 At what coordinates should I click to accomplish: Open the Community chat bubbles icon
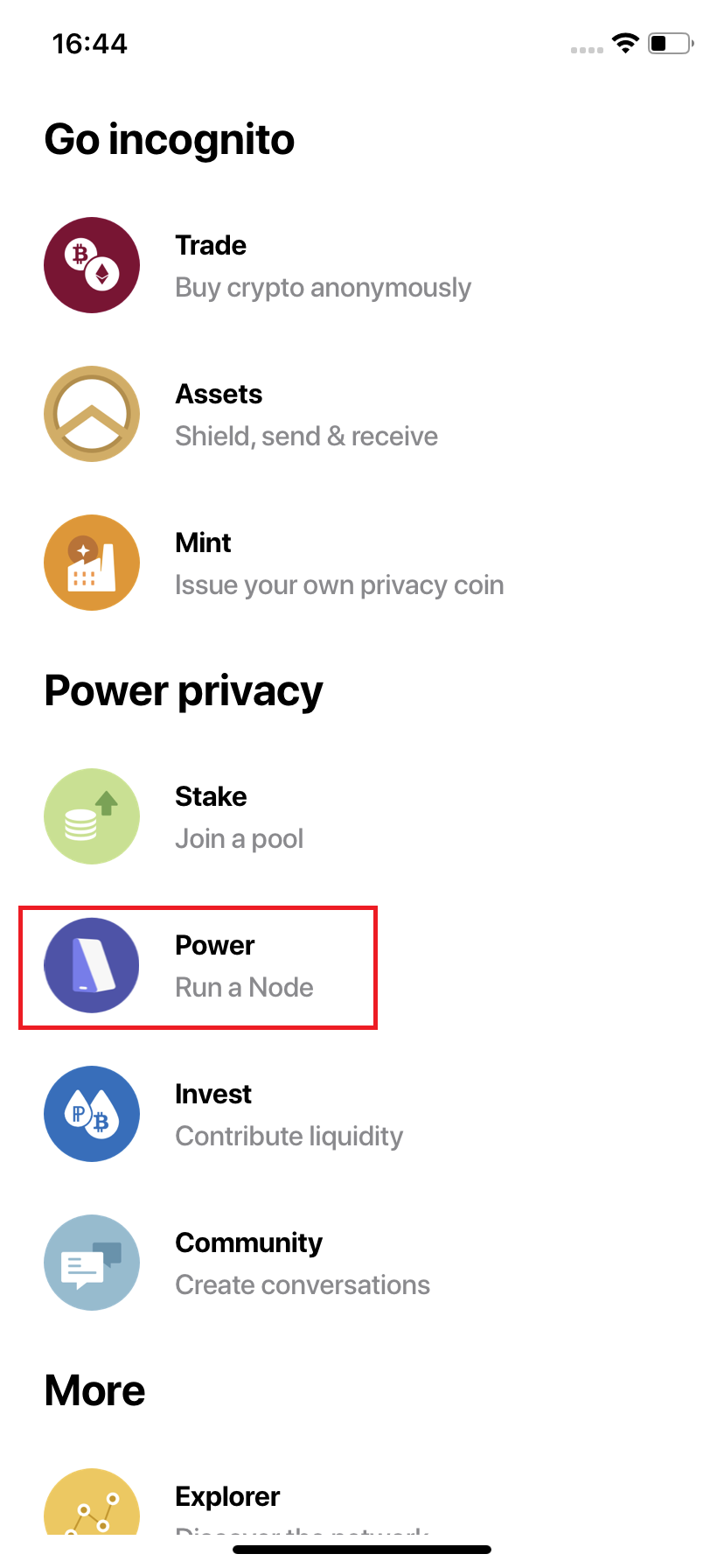(92, 1263)
